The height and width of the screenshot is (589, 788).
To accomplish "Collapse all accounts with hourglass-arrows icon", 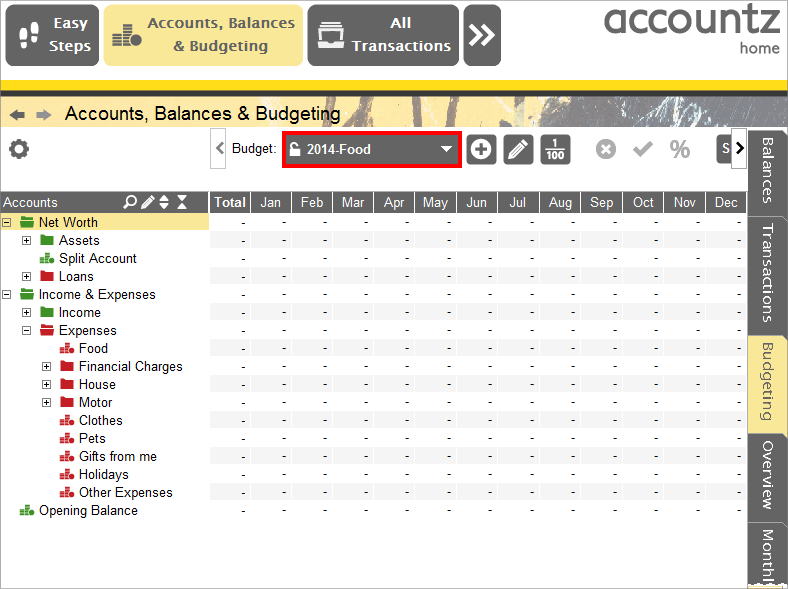I will [x=182, y=202].
